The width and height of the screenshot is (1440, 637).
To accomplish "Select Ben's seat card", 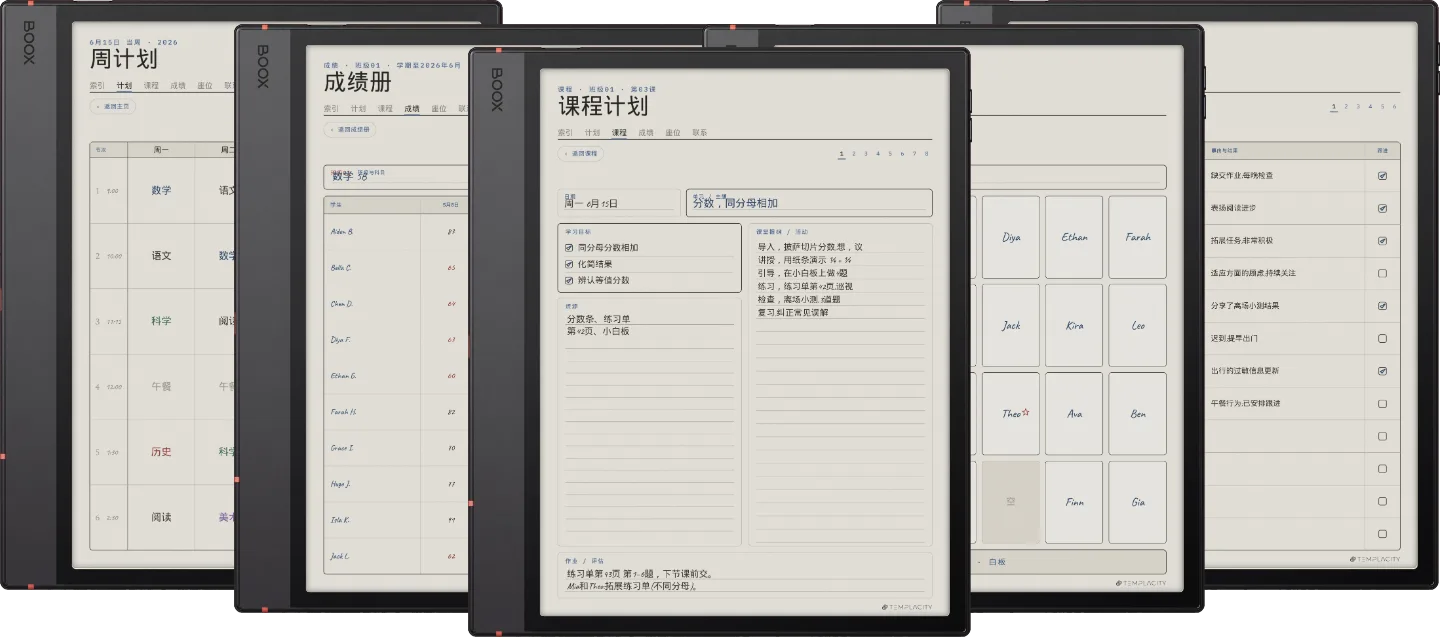I will 1137,414.
